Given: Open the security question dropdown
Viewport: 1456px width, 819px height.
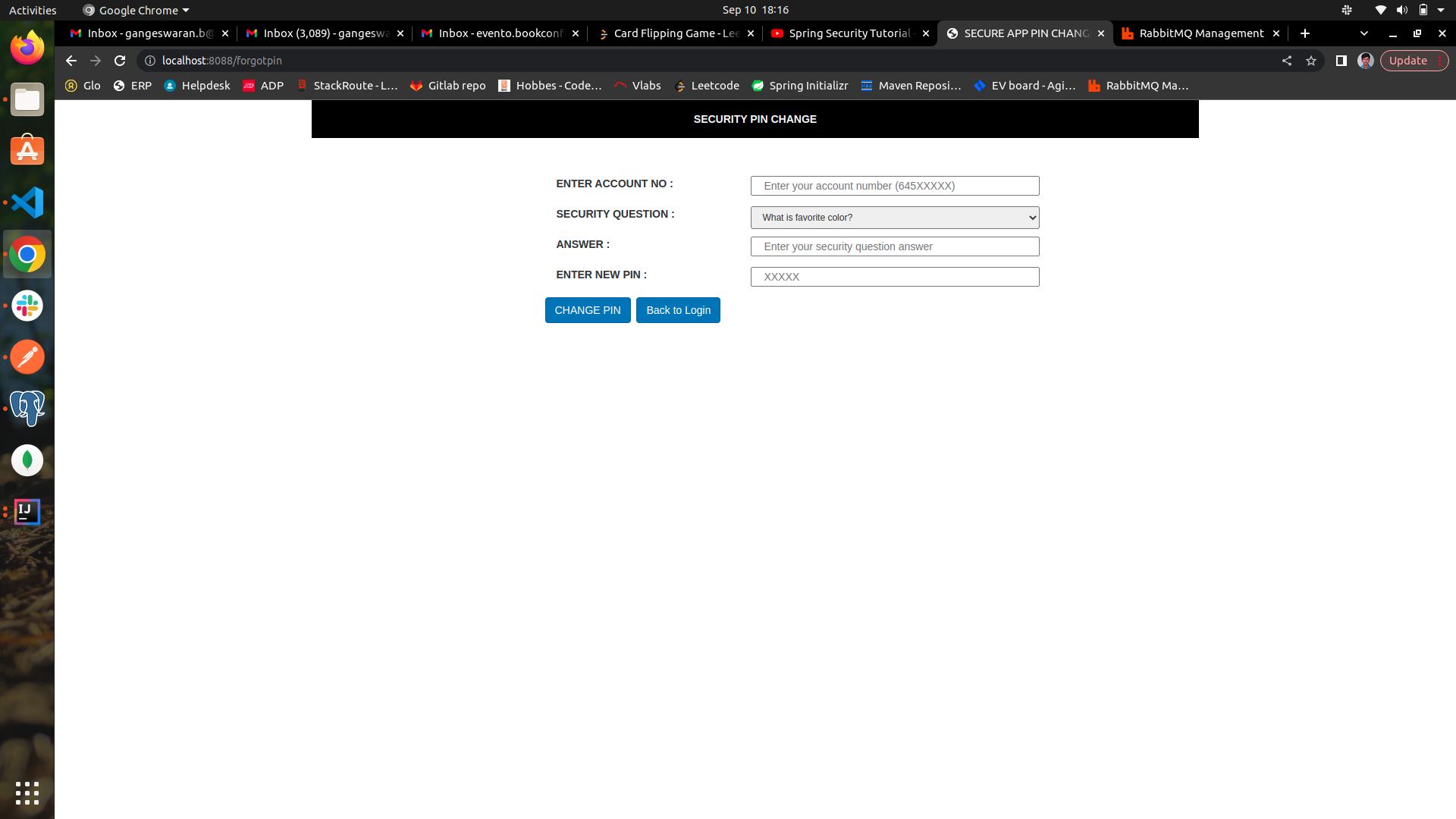Looking at the screenshot, I should (895, 218).
